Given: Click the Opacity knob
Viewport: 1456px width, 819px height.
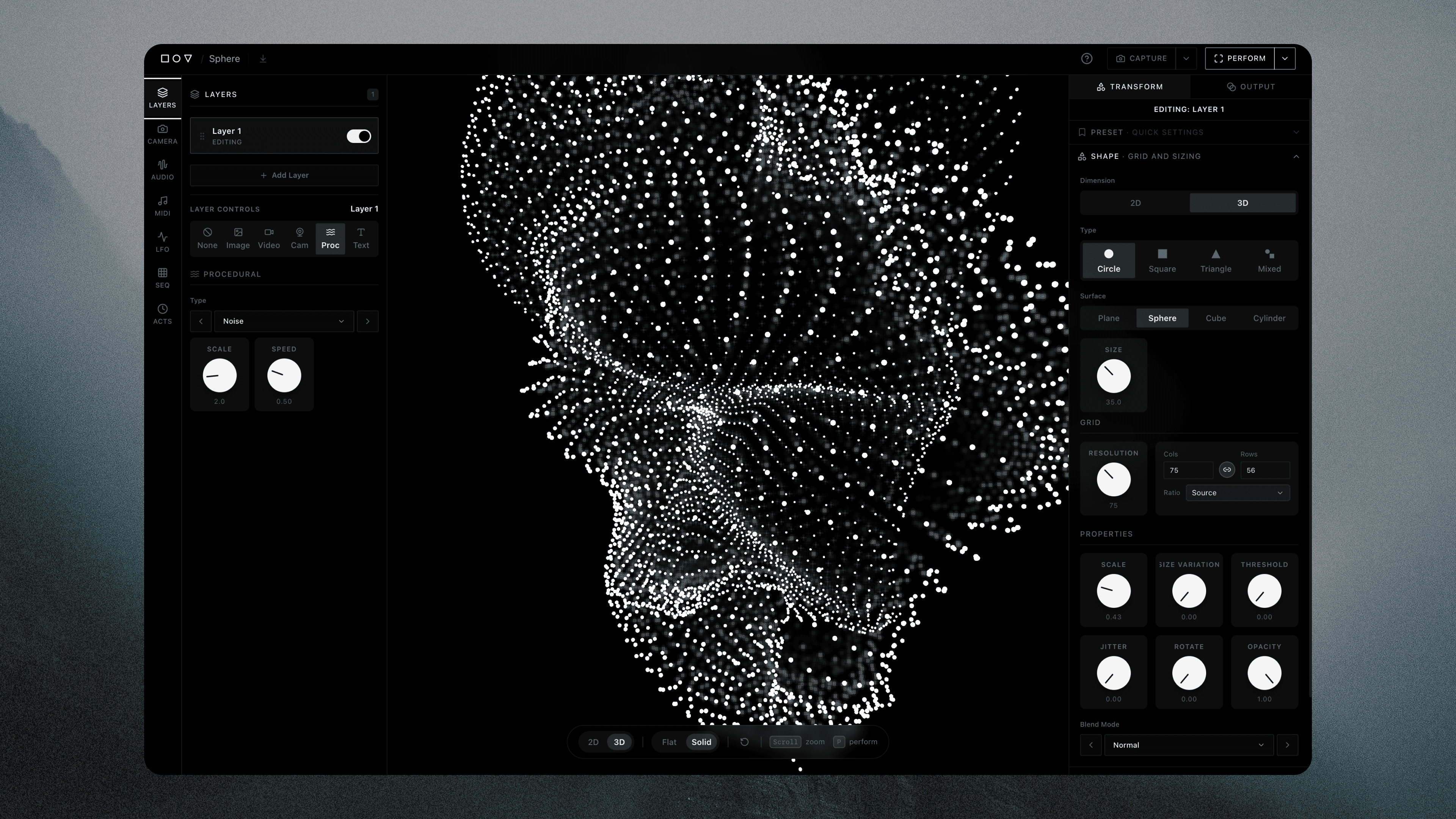Looking at the screenshot, I should [1264, 673].
